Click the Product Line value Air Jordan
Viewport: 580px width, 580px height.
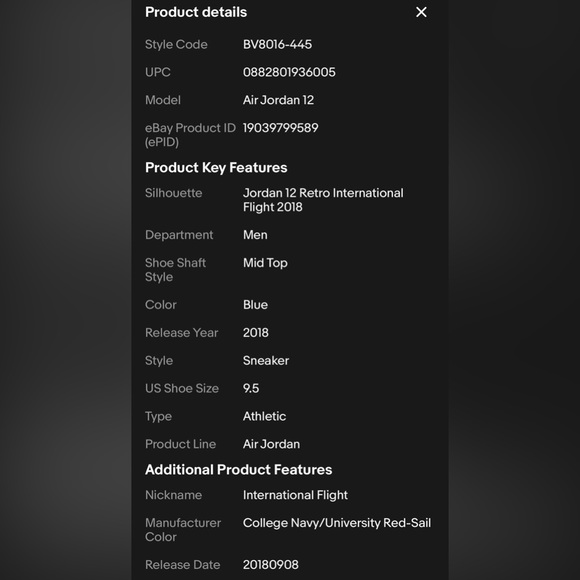[271, 444]
